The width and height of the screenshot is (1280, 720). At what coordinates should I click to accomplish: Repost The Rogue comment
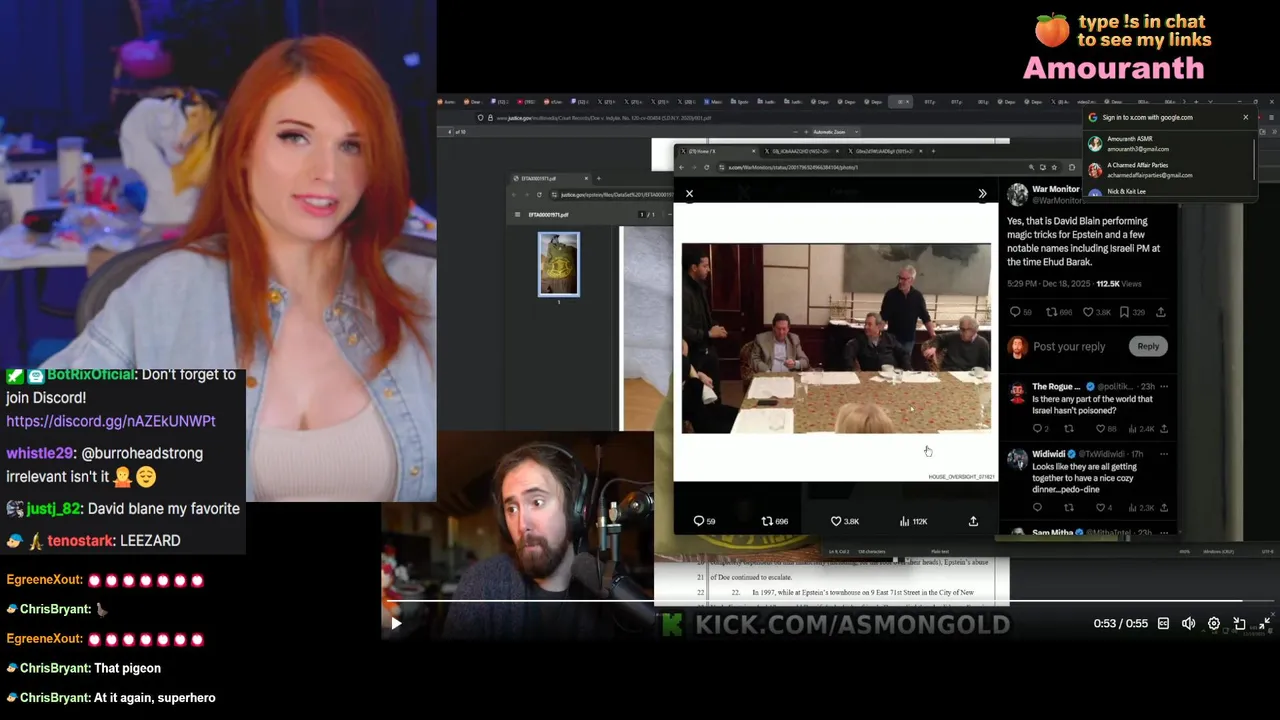[x=1069, y=429]
